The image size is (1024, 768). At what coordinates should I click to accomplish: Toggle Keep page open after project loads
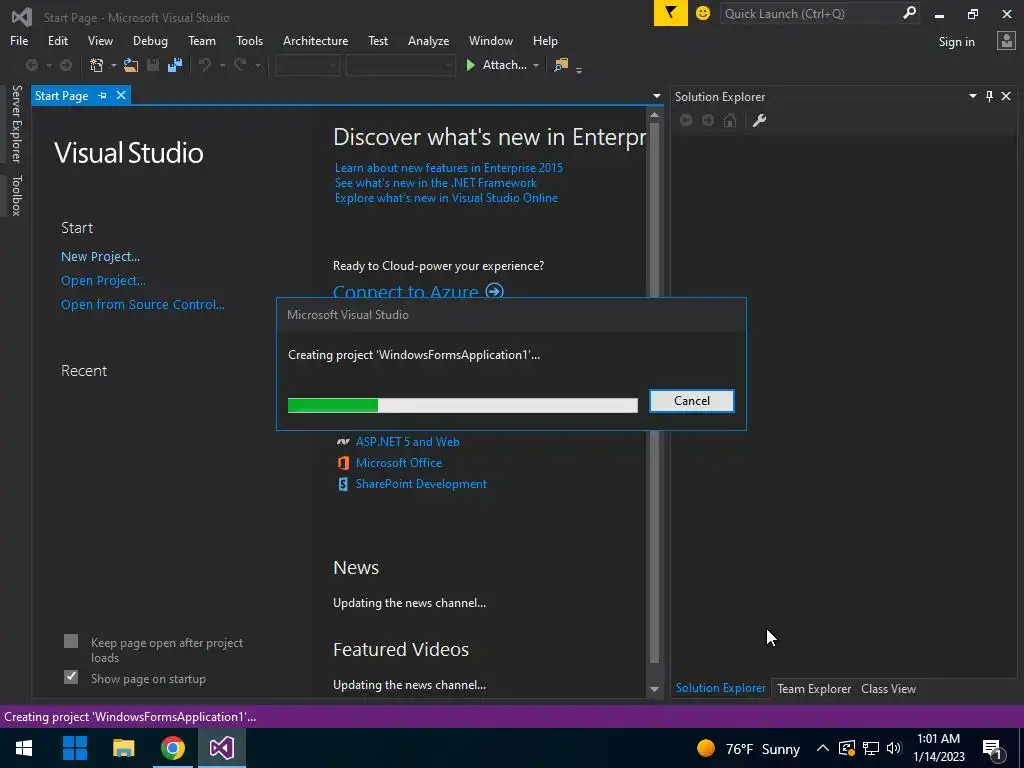click(71, 641)
